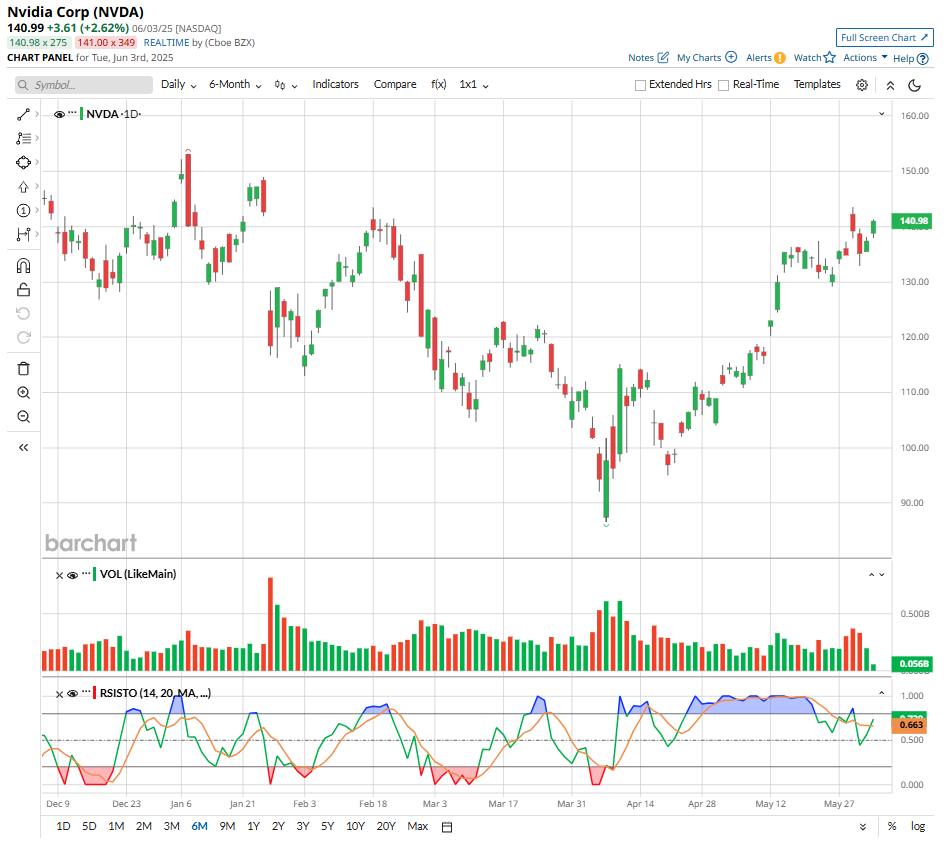
Task: Open the calendar date range picker
Action: [x=447, y=827]
